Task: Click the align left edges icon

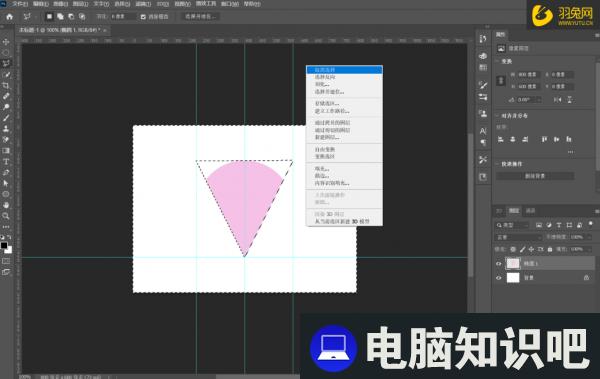Action: 501,139
